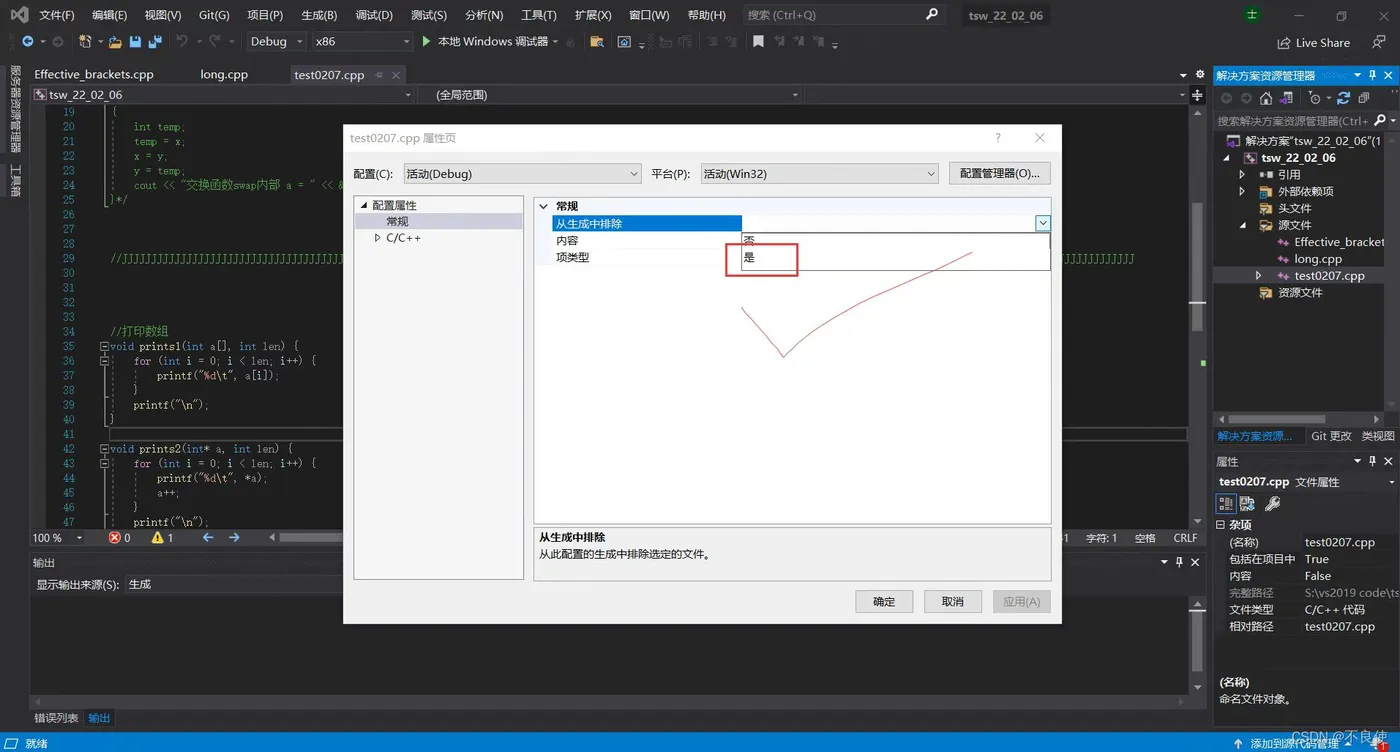Click the feedback icon at top right
The image size is (1400, 752).
[x=1379, y=42]
